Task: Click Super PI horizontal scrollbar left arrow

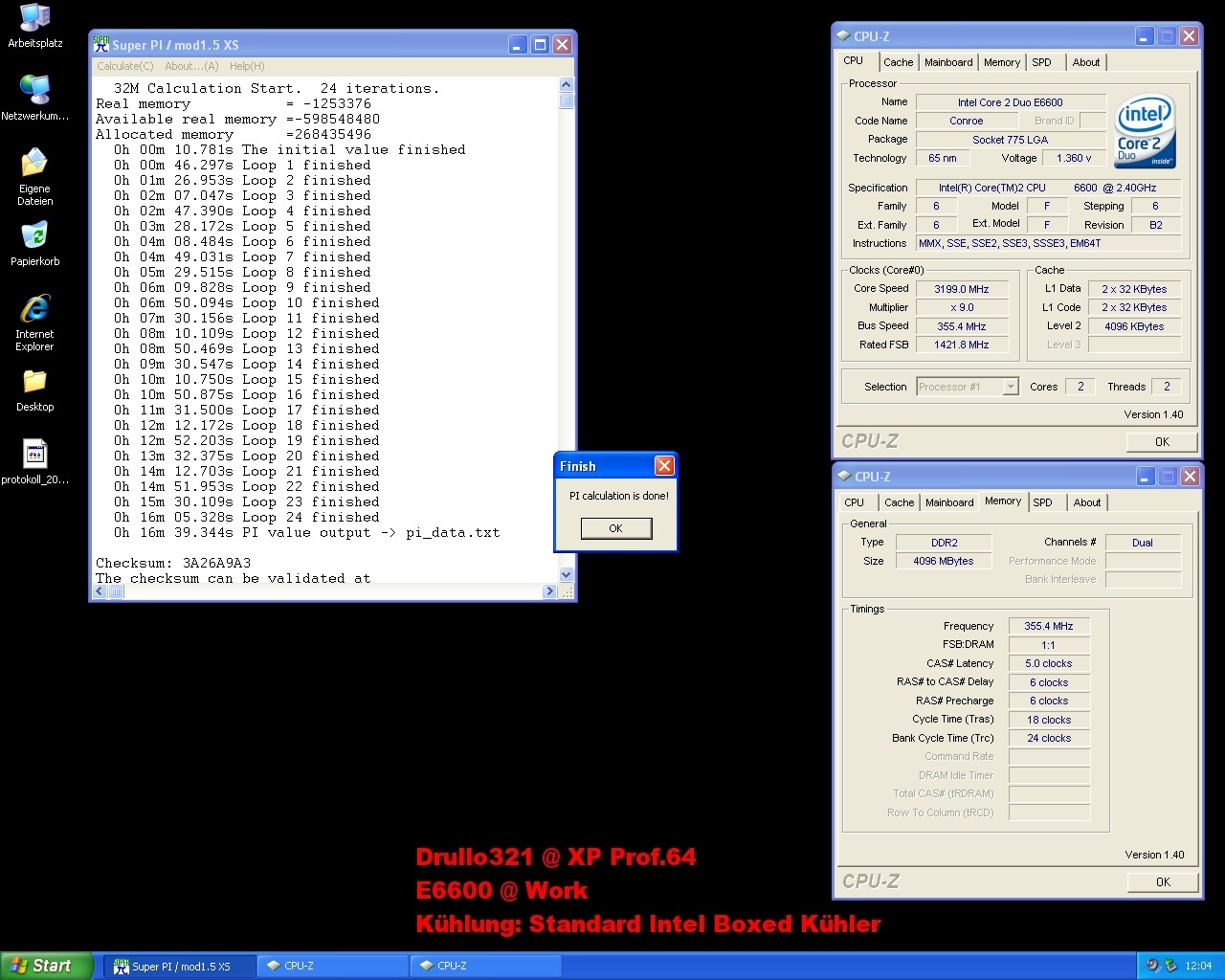Action: click(100, 591)
